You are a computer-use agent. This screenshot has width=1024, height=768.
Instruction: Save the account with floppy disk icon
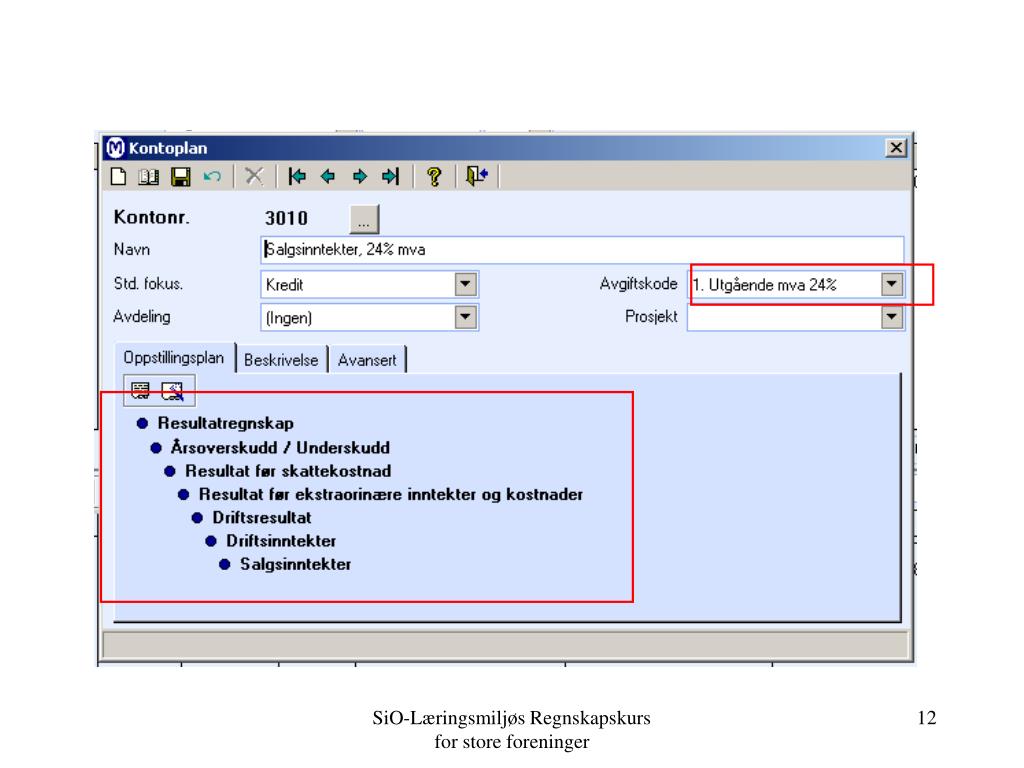[180, 177]
